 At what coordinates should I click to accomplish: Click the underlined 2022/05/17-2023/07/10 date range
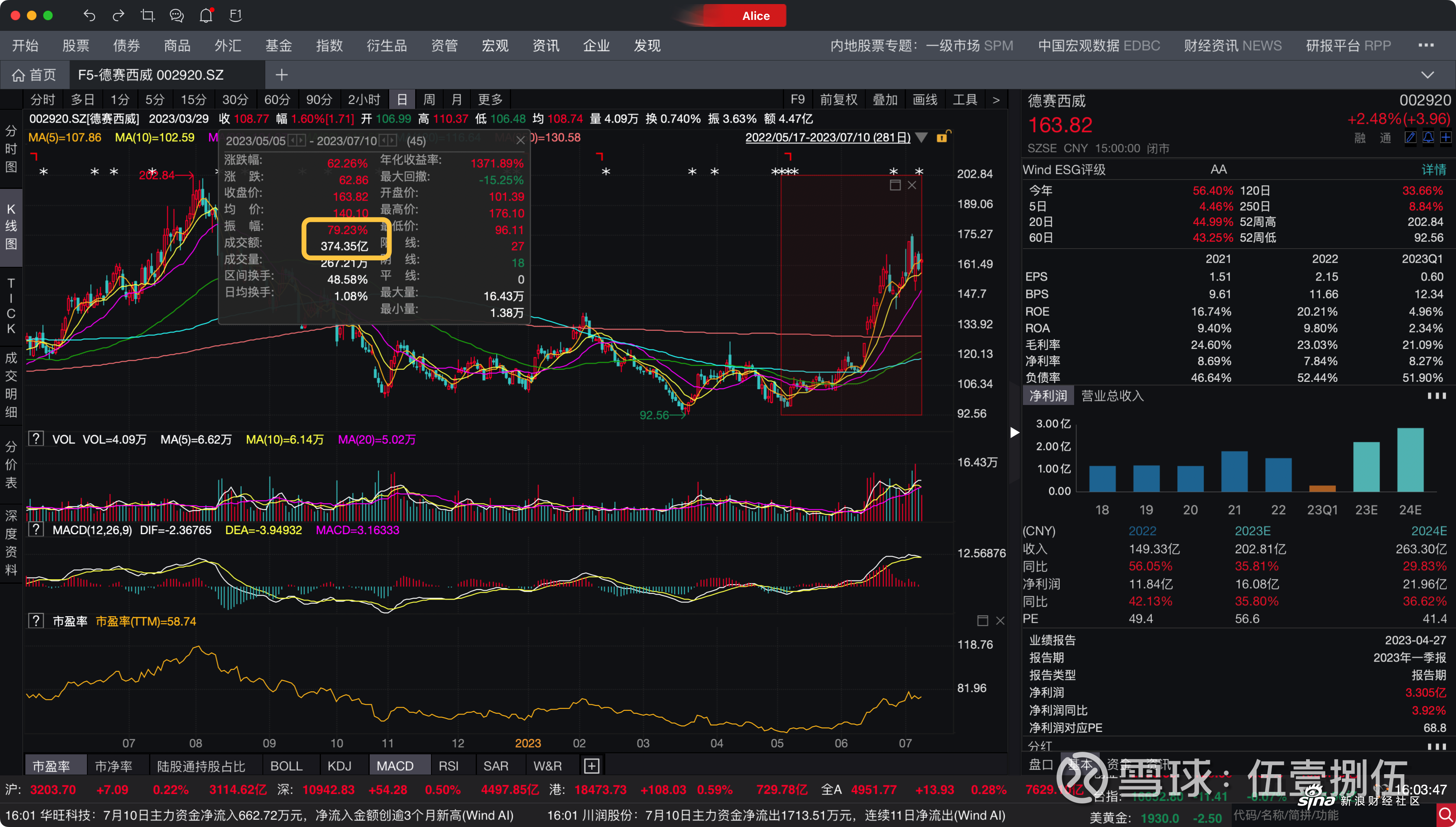(x=827, y=137)
